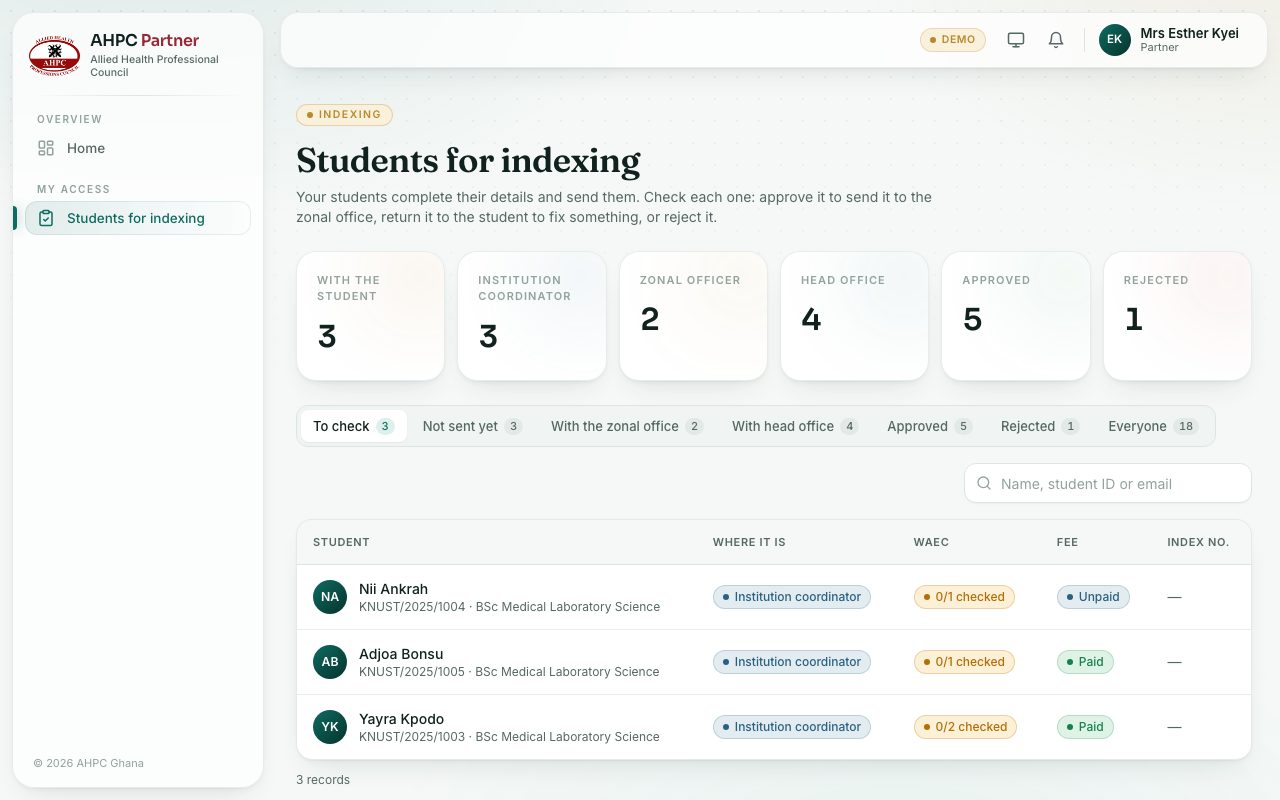This screenshot has width=1280, height=800.
Task: Click the Home grid icon in sidebar
Action: point(46,148)
